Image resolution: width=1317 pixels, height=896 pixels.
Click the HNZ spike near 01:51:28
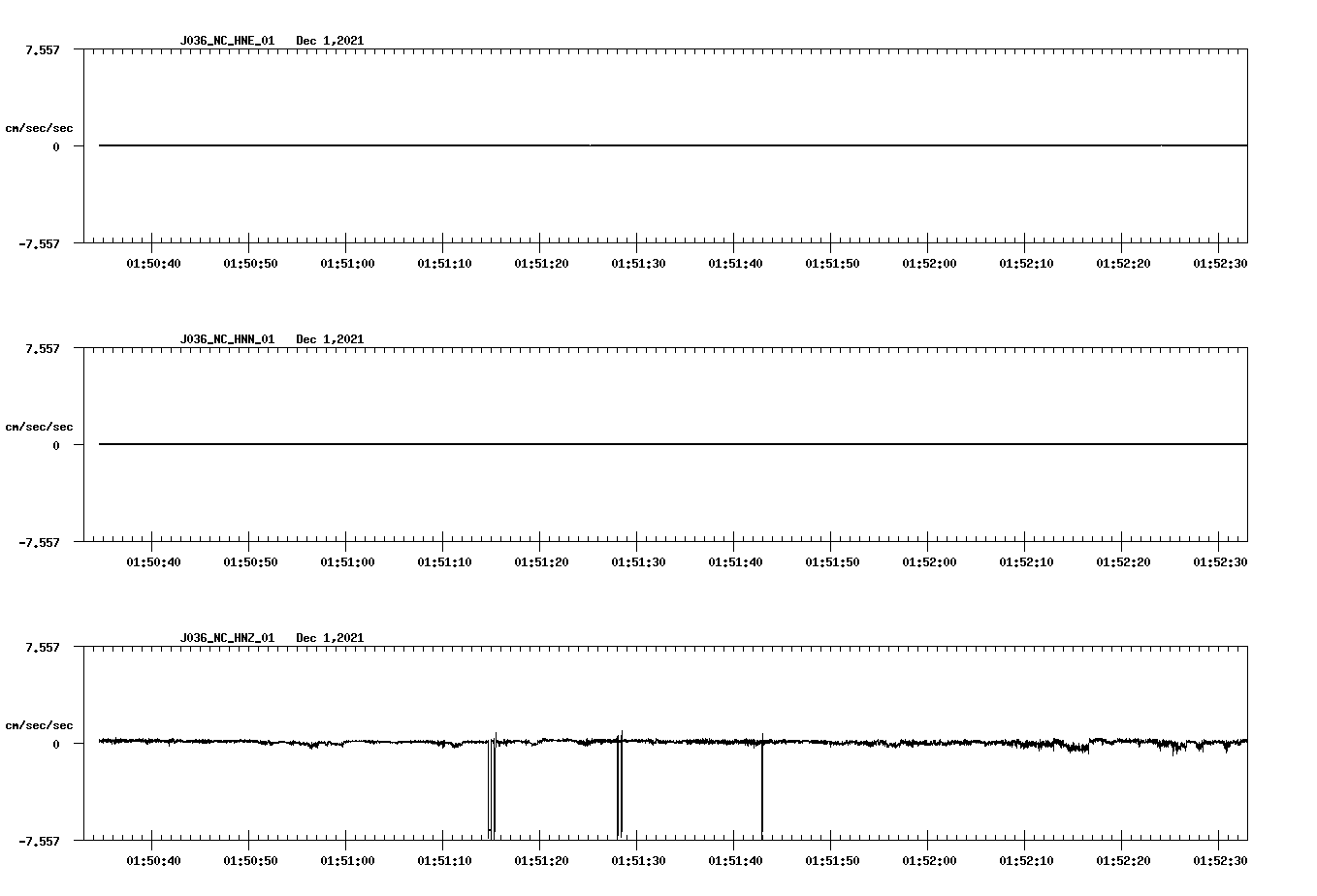620,785
